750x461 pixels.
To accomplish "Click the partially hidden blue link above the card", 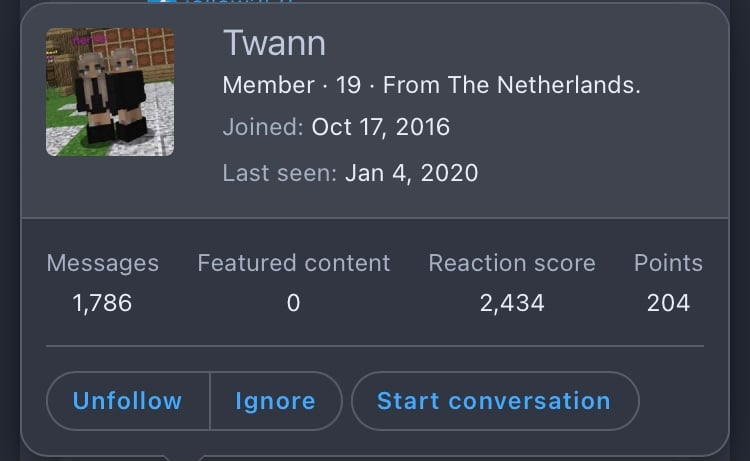I will (x=221, y=1).
